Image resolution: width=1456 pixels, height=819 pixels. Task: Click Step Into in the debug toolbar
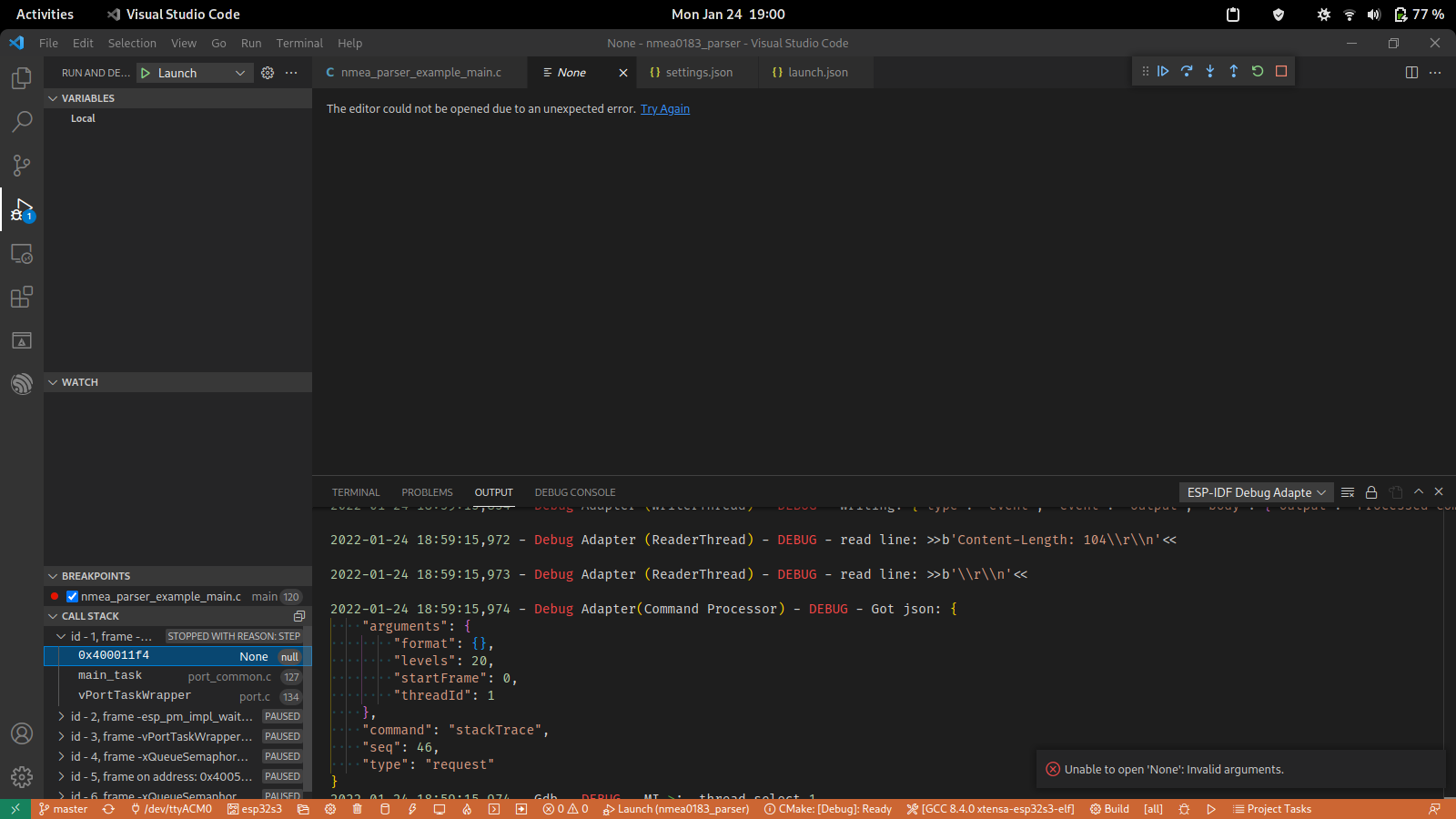pyautogui.click(x=1210, y=71)
